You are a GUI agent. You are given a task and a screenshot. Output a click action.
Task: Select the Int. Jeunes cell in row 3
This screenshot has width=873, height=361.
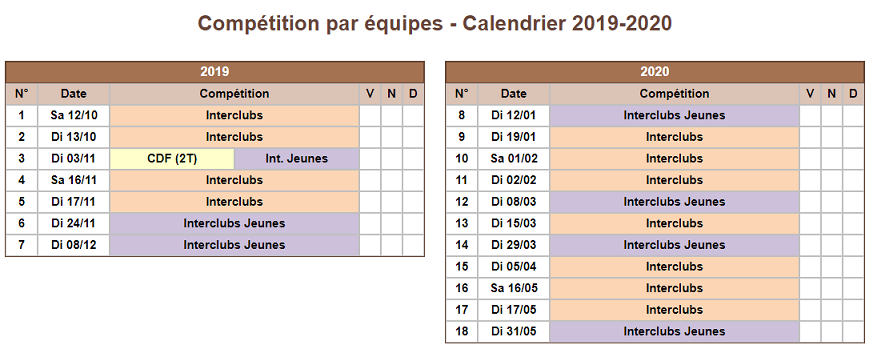pyautogui.click(x=297, y=159)
